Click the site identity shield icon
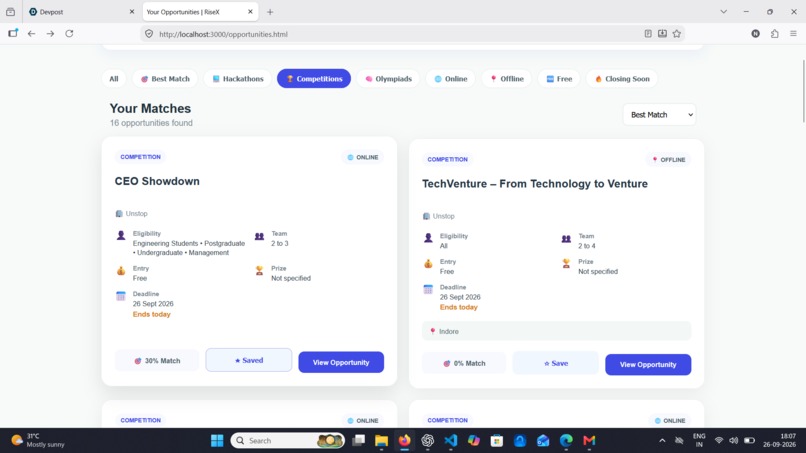Image resolution: width=806 pixels, height=453 pixels. click(149, 34)
